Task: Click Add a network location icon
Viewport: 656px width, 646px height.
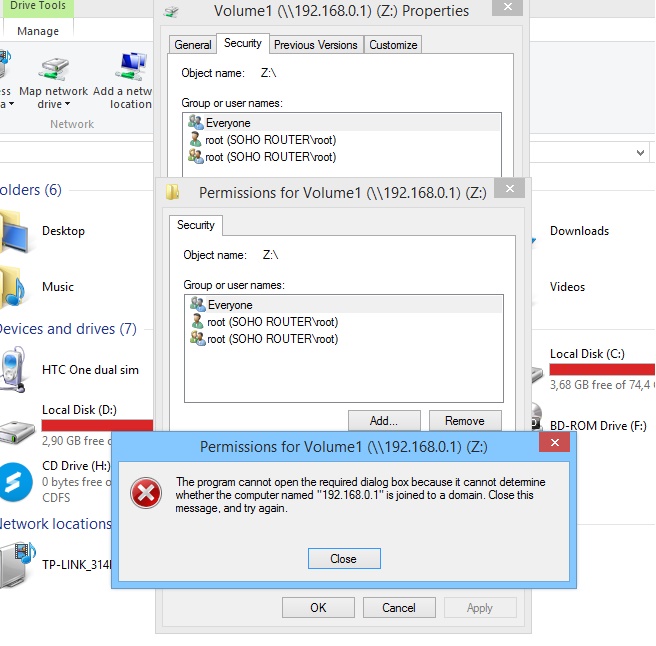Action: point(133,67)
